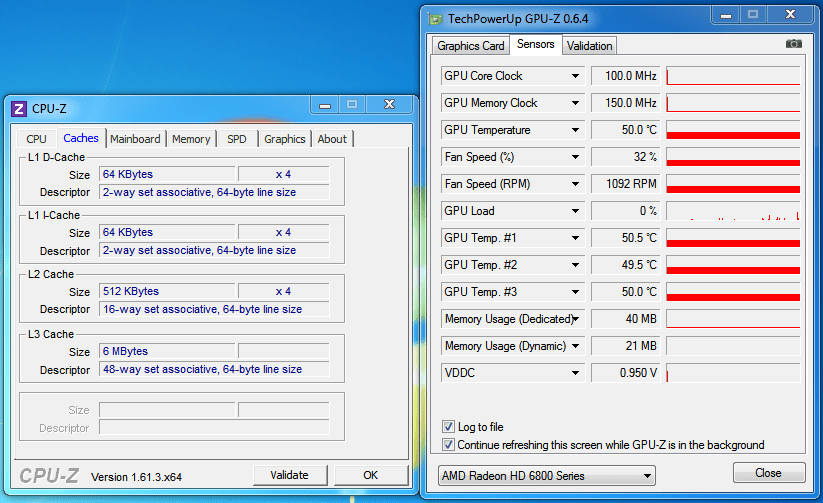
Task: Click the 150.0 MHz memory clock value
Action: pyautogui.click(x=625, y=103)
